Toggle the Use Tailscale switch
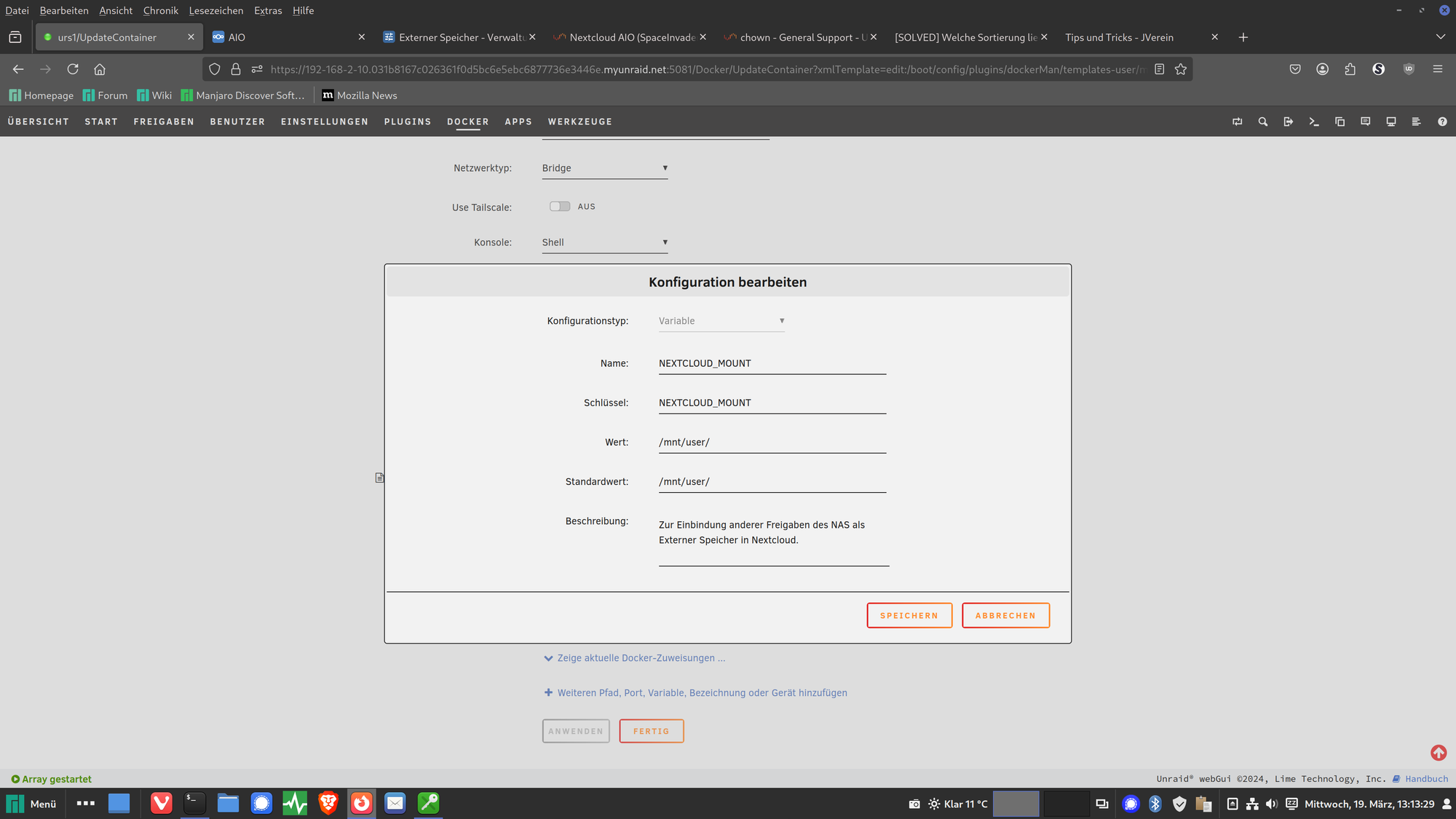 tap(560, 207)
